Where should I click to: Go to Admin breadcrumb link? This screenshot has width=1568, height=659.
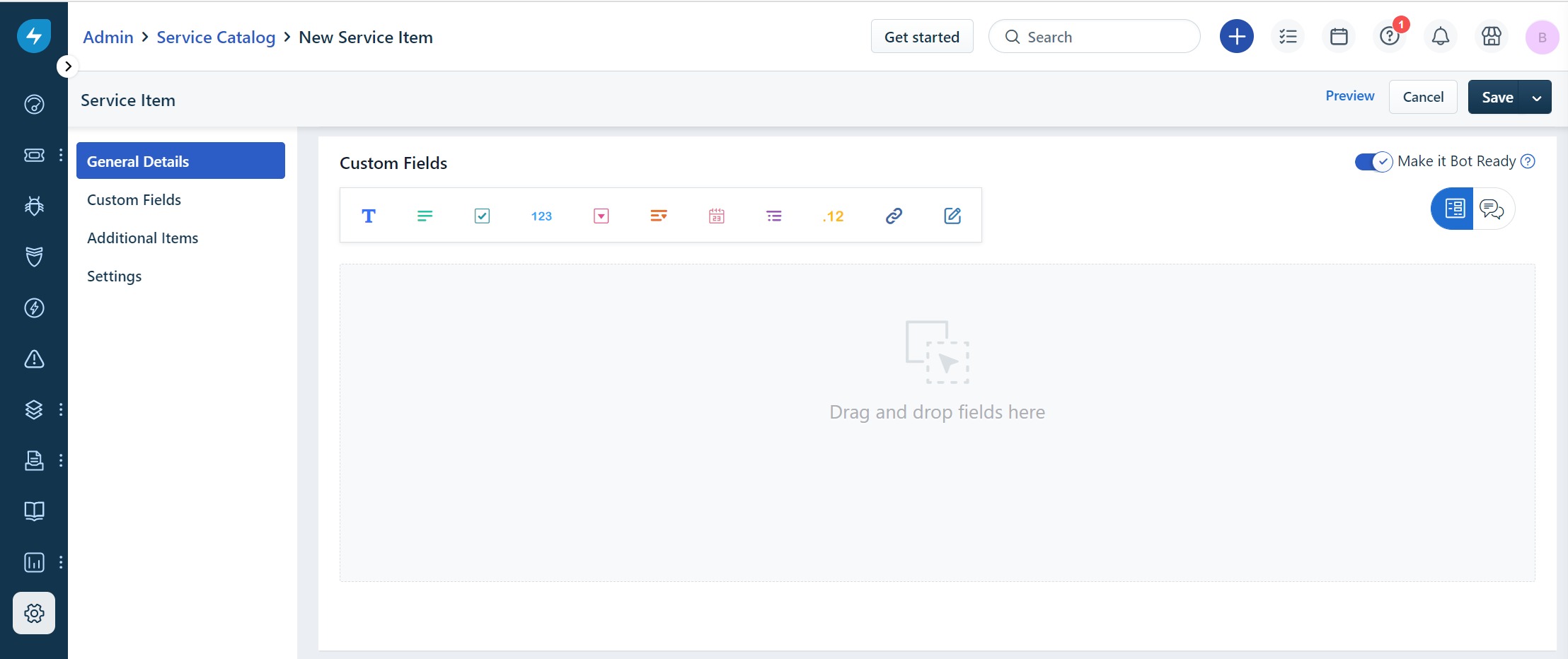(x=108, y=37)
